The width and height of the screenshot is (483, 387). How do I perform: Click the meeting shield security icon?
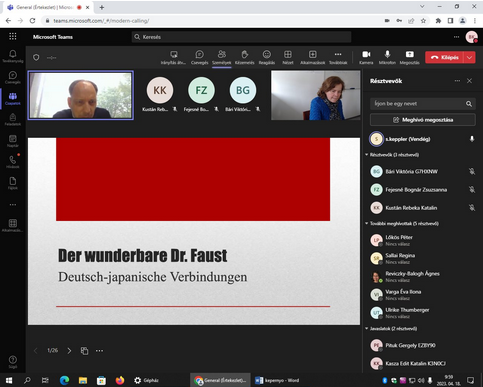tap(36, 58)
